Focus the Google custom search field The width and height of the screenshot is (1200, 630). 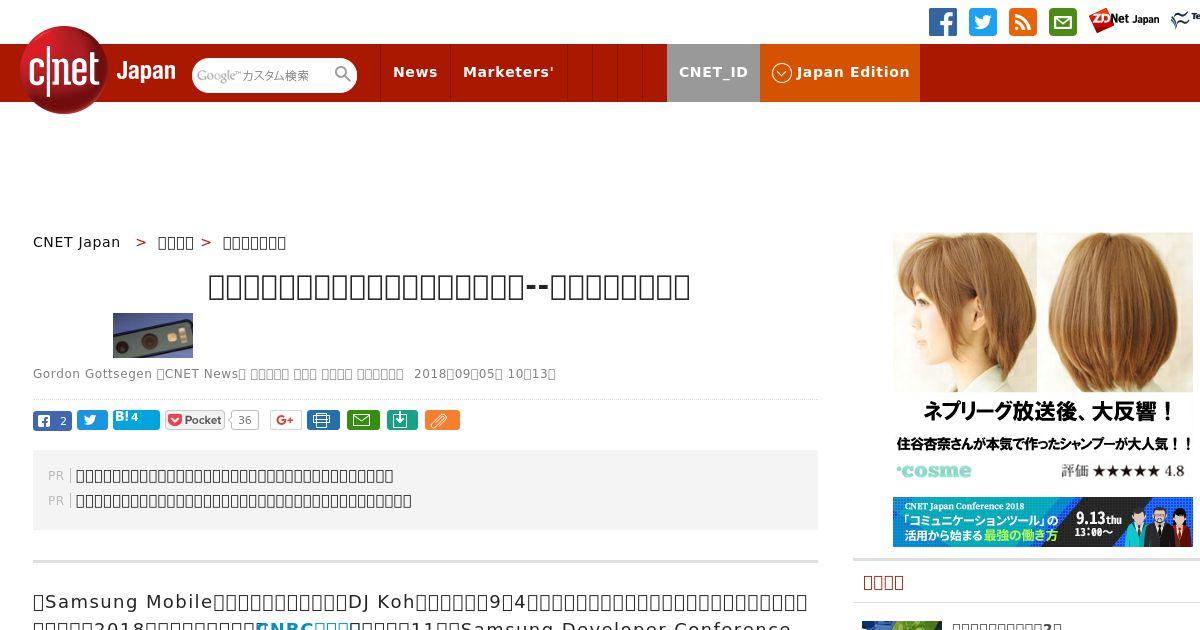click(x=263, y=75)
